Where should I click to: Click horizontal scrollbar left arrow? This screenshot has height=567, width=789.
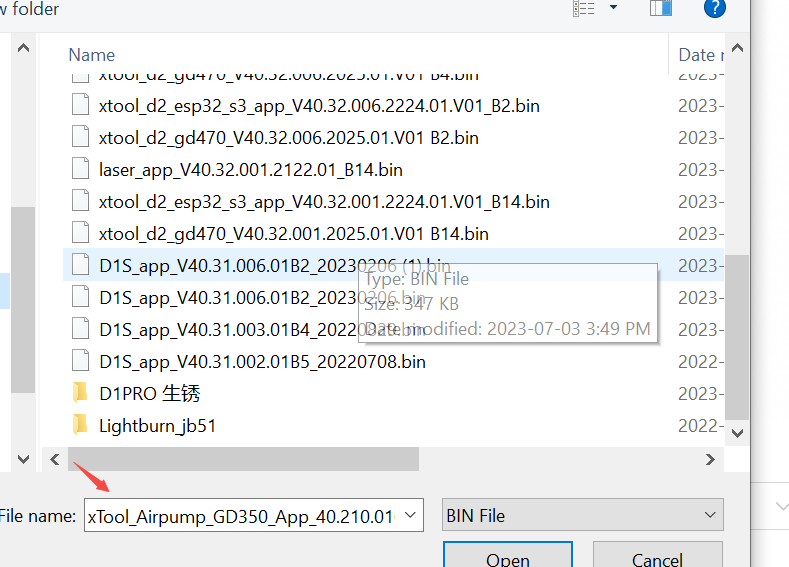55,459
